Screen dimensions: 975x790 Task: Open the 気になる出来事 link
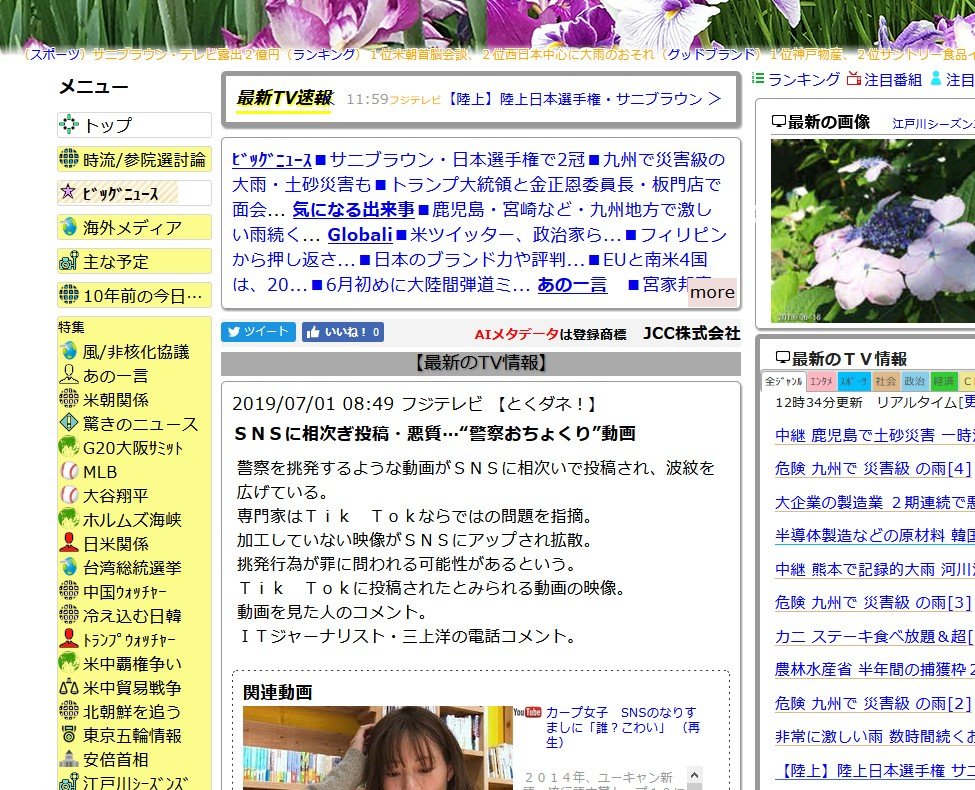(353, 209)
